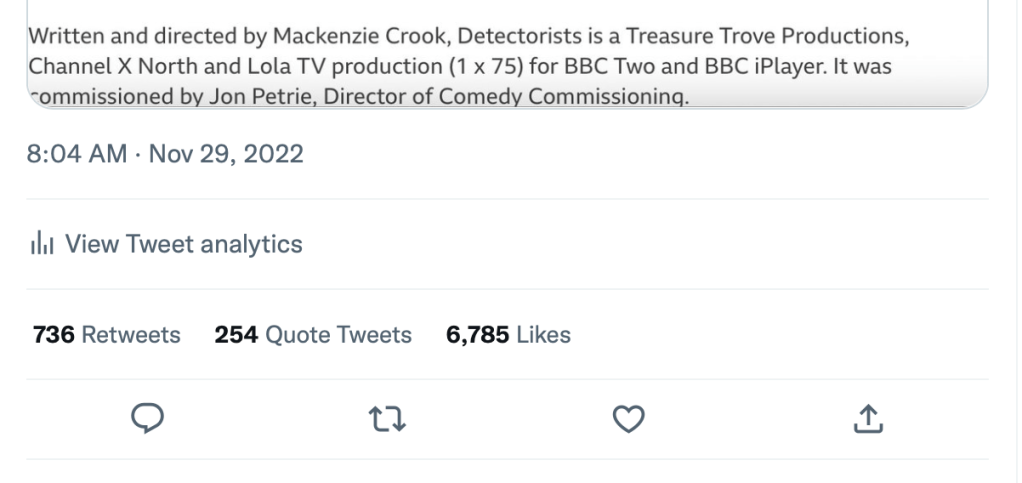Like the tweet with heart icon
This screenshot has height=483, width=1022.
[628, 420]
